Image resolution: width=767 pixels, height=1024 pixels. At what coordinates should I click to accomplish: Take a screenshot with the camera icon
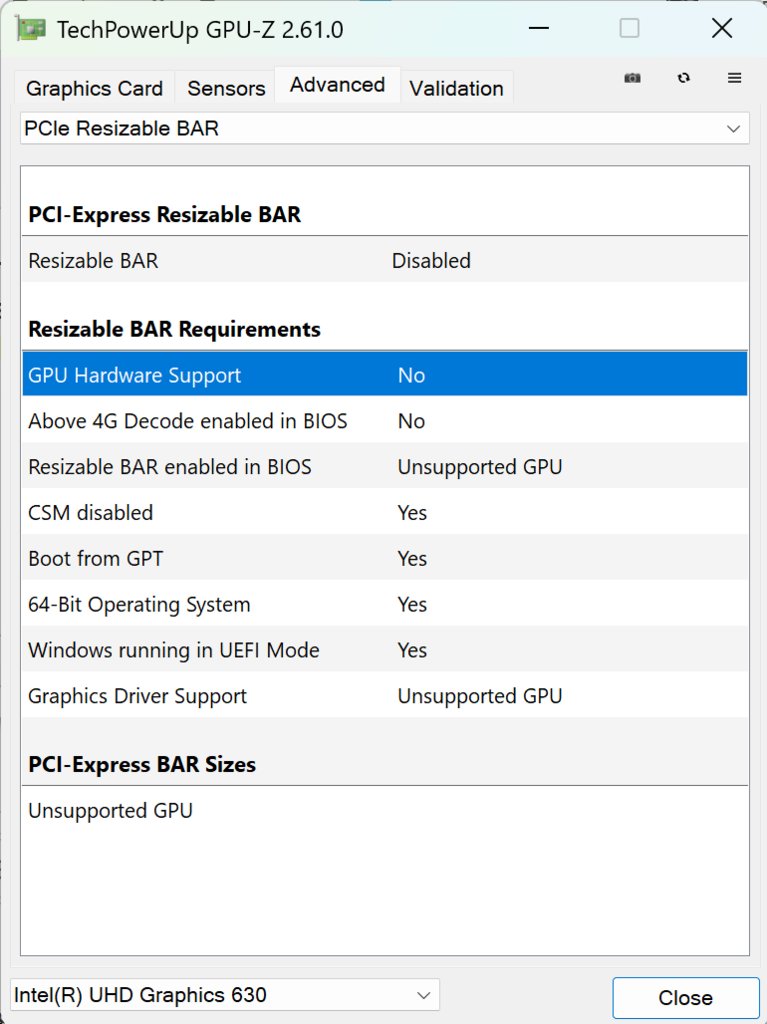632,78
